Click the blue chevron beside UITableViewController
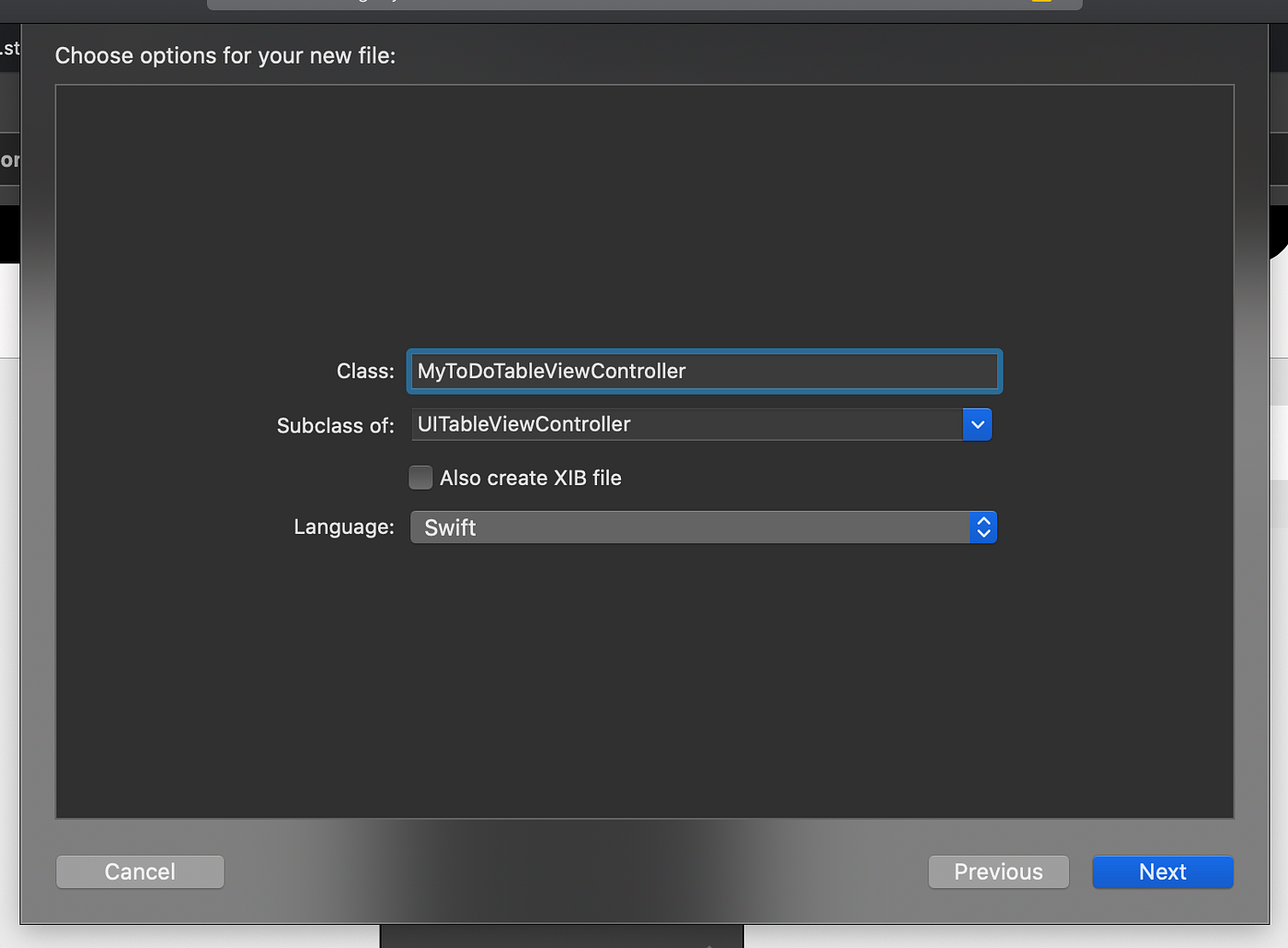 [x=978, y=424]
